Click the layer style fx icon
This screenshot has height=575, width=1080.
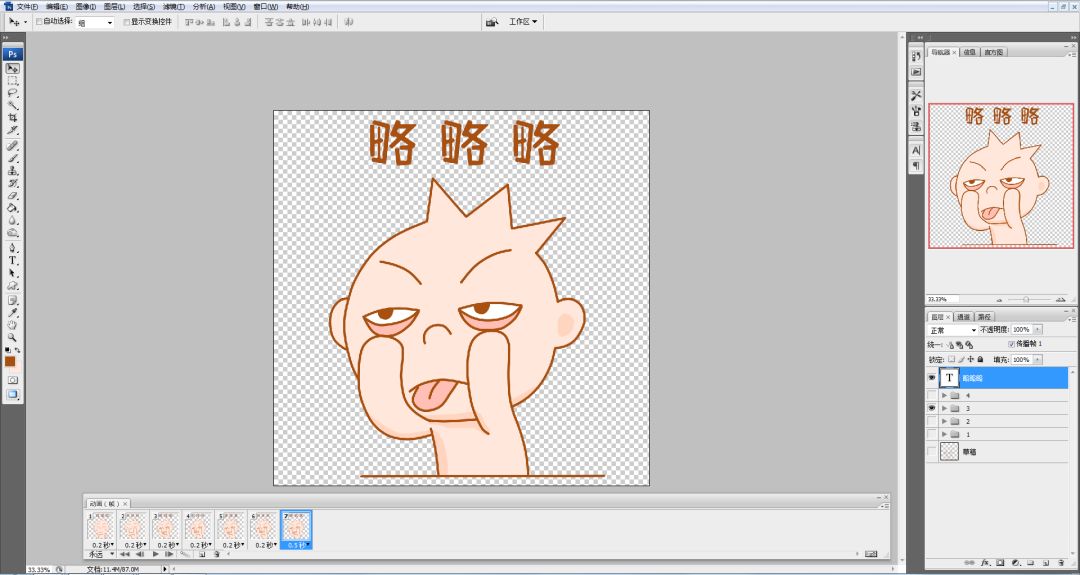coord(985,563)
